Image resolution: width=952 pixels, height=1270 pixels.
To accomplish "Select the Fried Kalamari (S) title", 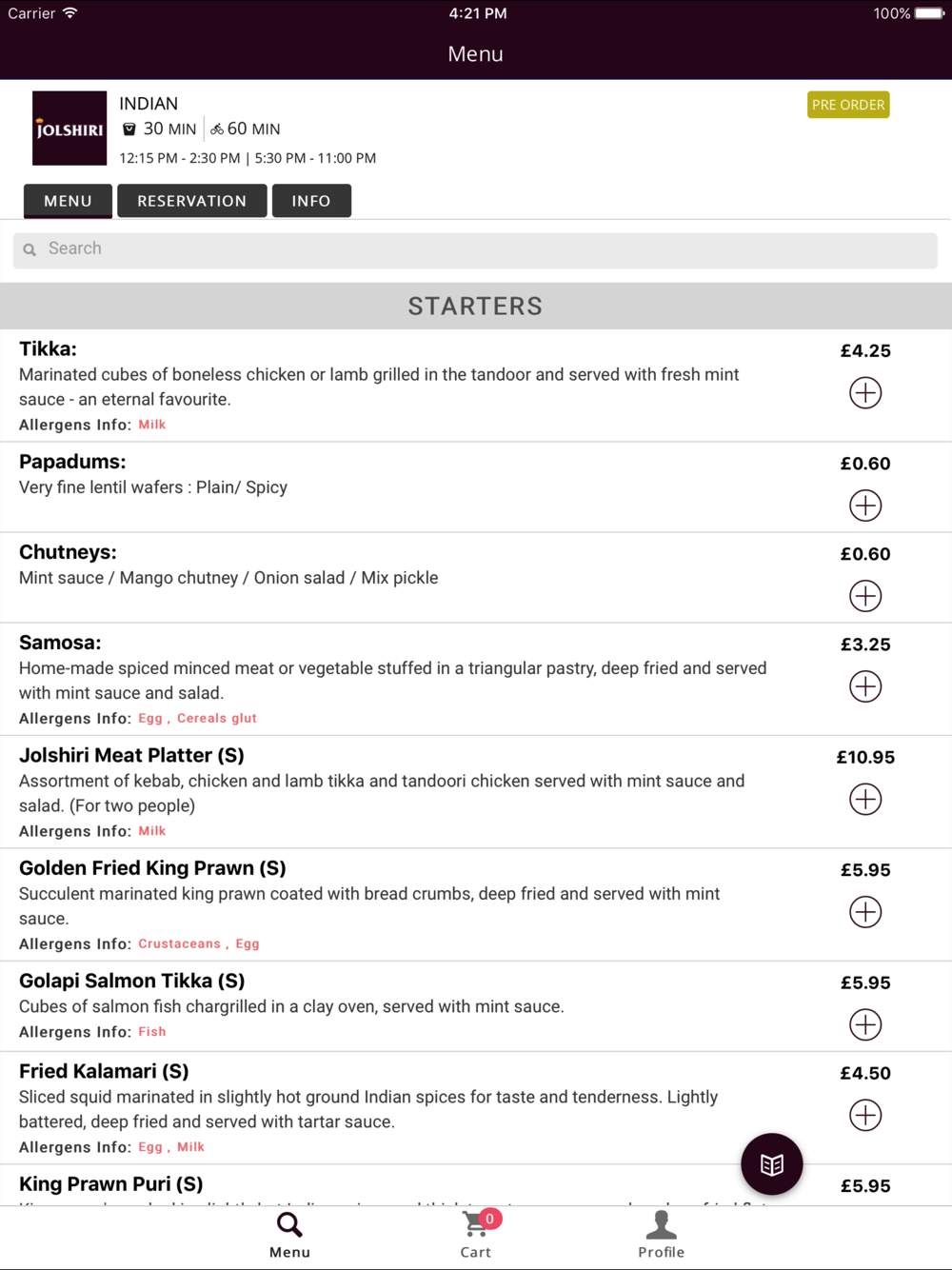I will pos(104,1071).
